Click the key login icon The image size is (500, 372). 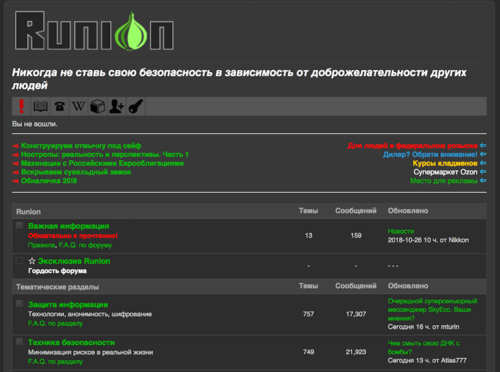click(x=136, y=106)
